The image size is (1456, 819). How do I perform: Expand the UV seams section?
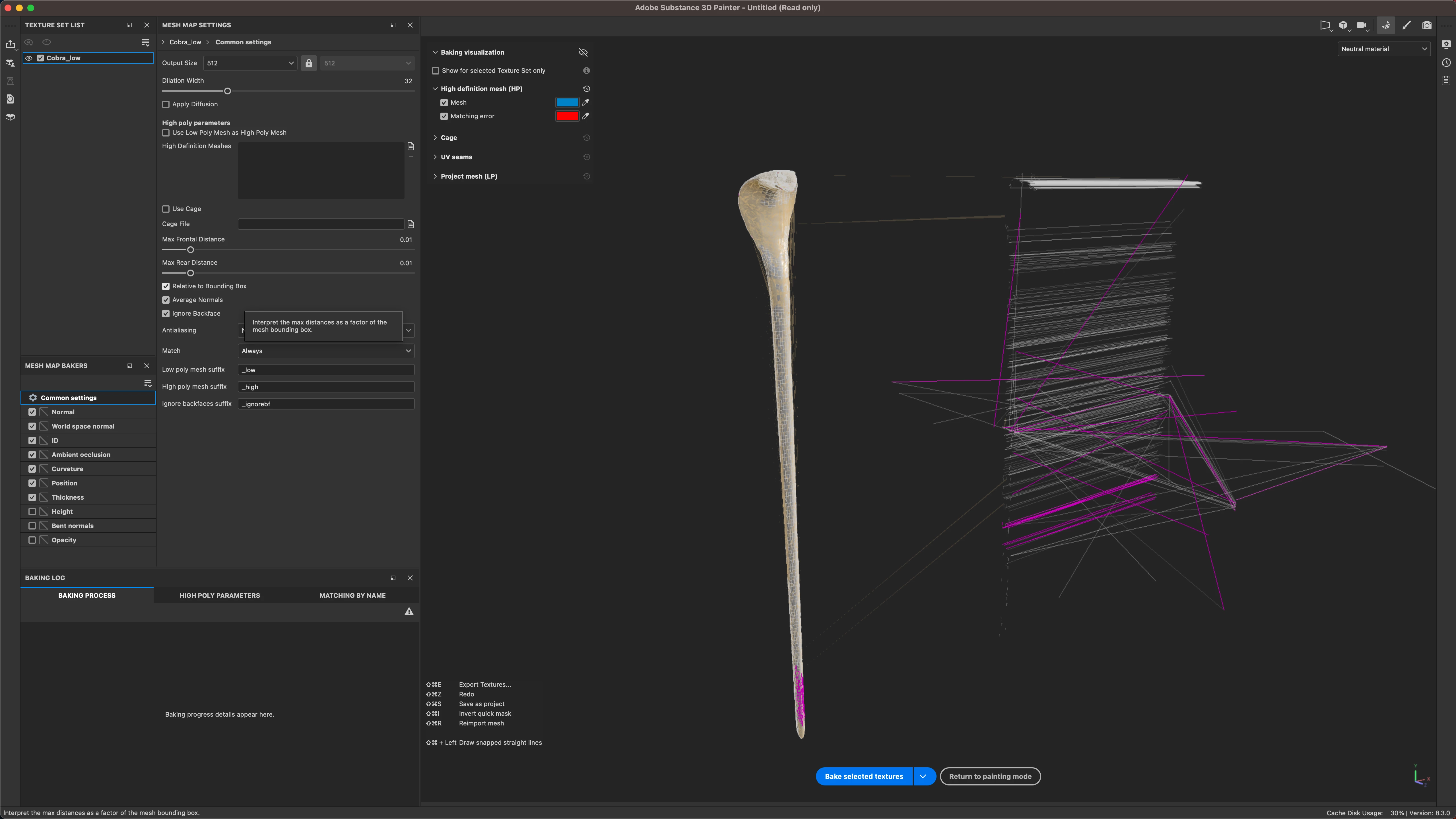coord(456,157)
